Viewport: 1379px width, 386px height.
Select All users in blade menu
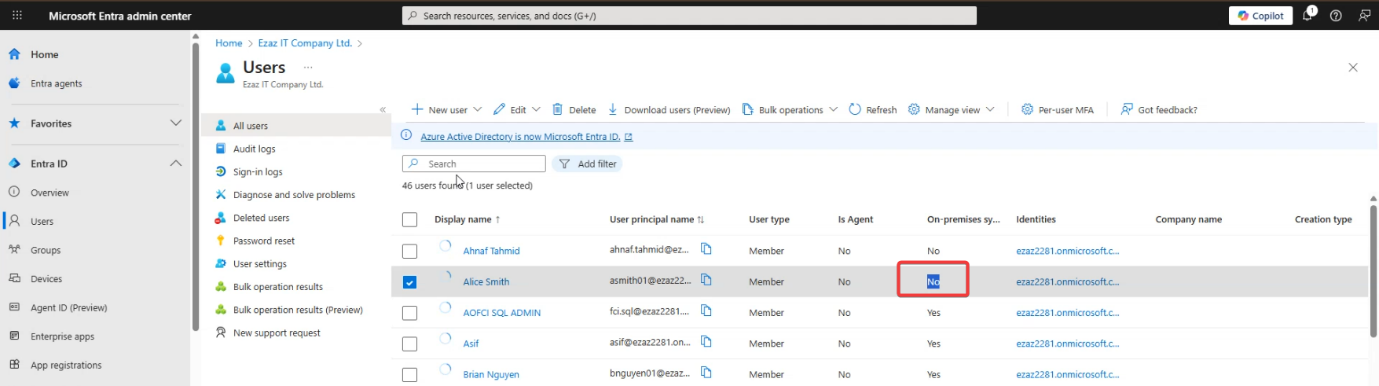coord(250,126)
